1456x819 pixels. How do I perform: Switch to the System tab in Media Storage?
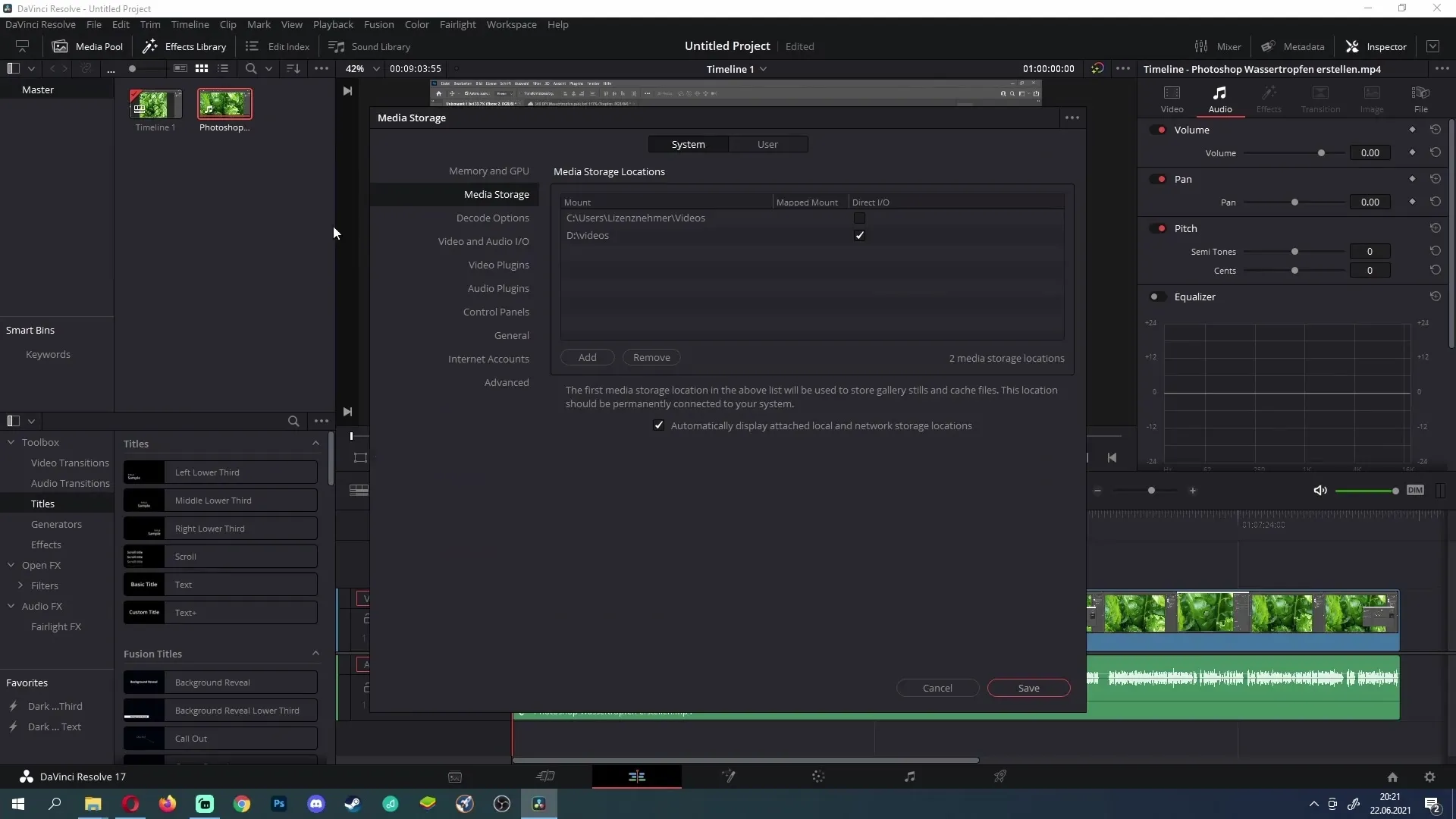tap(688, 144)
